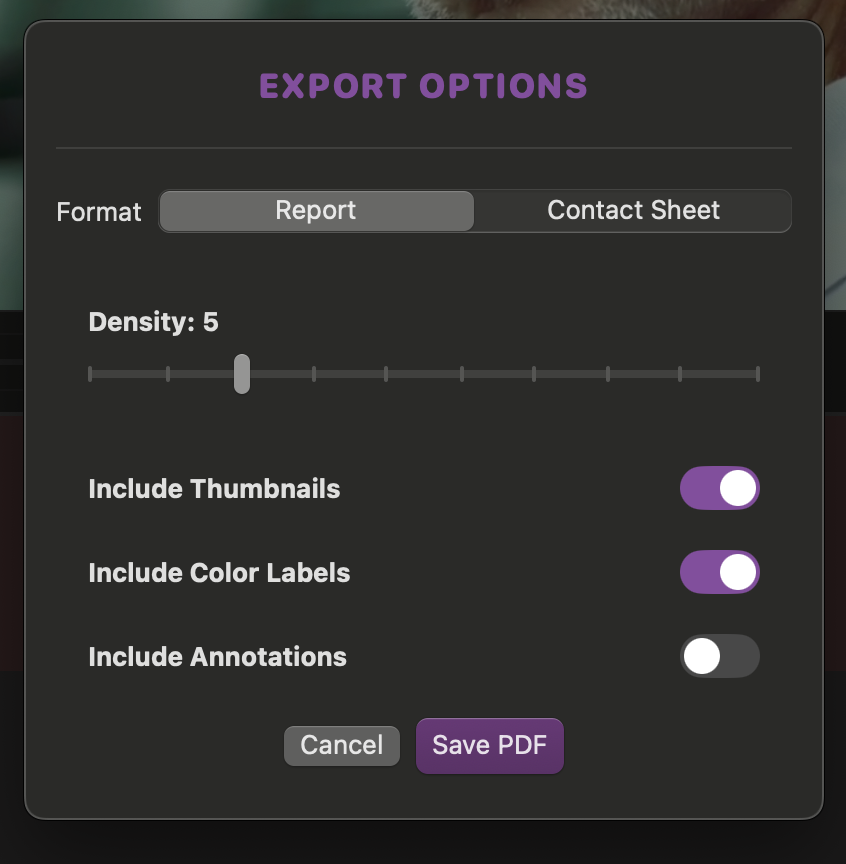Click the Density slider thumb

click(x=242, y=374)
